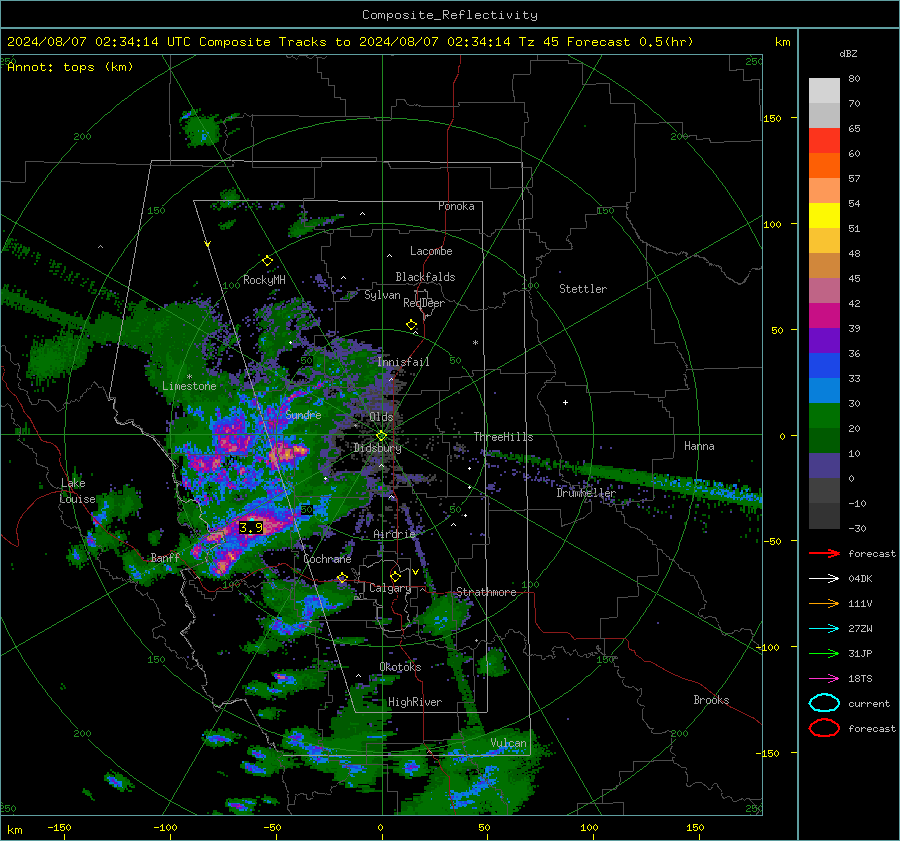Click the HighRiver town label
The width and height of the screenshot is (900, 841).
pos(415,702)
